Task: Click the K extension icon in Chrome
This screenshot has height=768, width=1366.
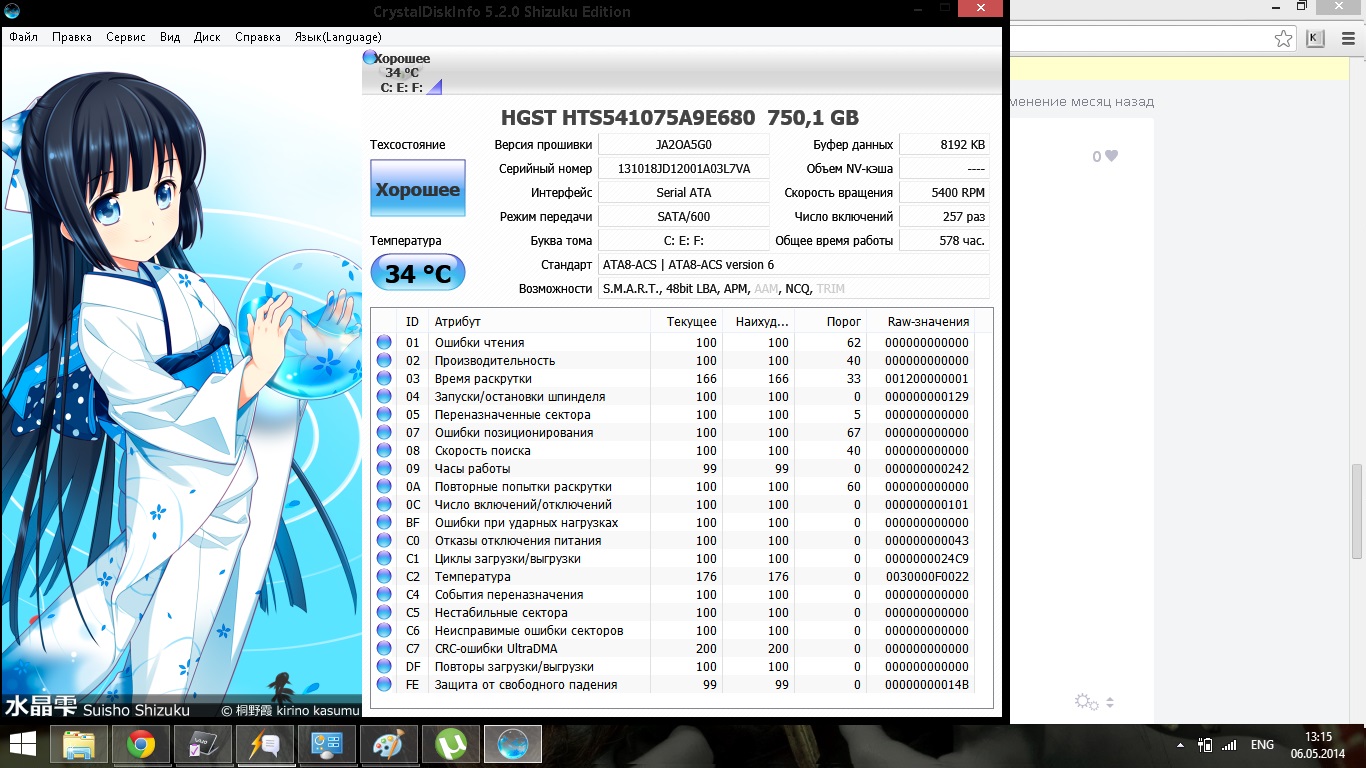Action: click(1315, 39)
